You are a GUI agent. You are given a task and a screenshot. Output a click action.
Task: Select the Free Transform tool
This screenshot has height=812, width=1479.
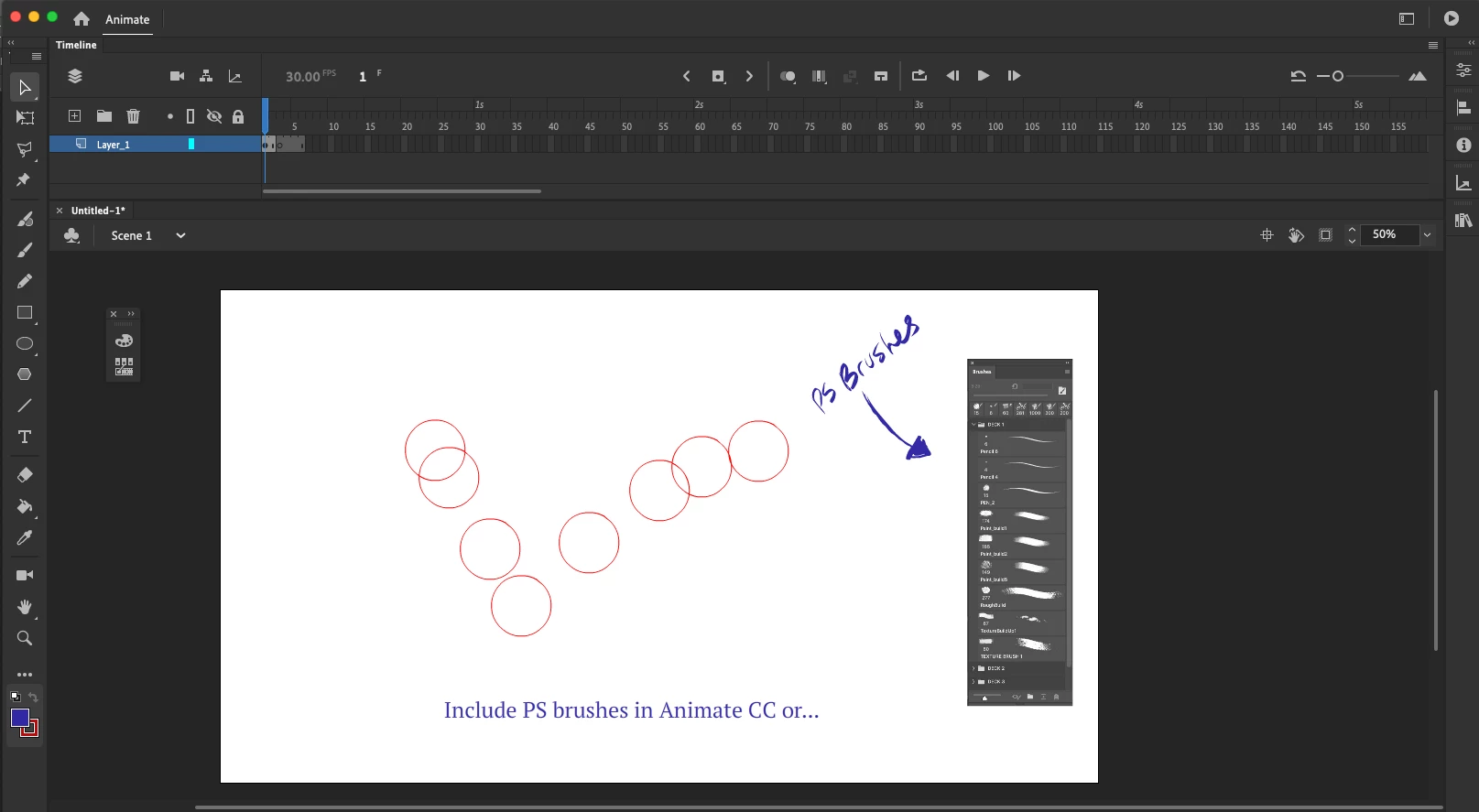tap(25, 118)
